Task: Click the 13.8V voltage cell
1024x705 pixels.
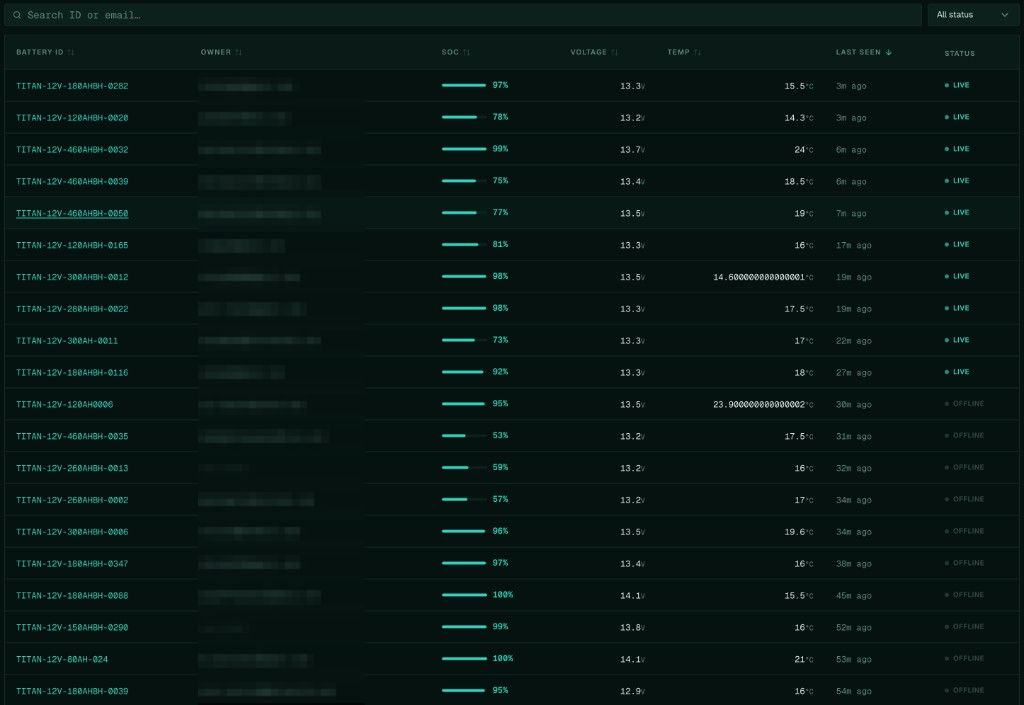Action: (x=632, y=628)
